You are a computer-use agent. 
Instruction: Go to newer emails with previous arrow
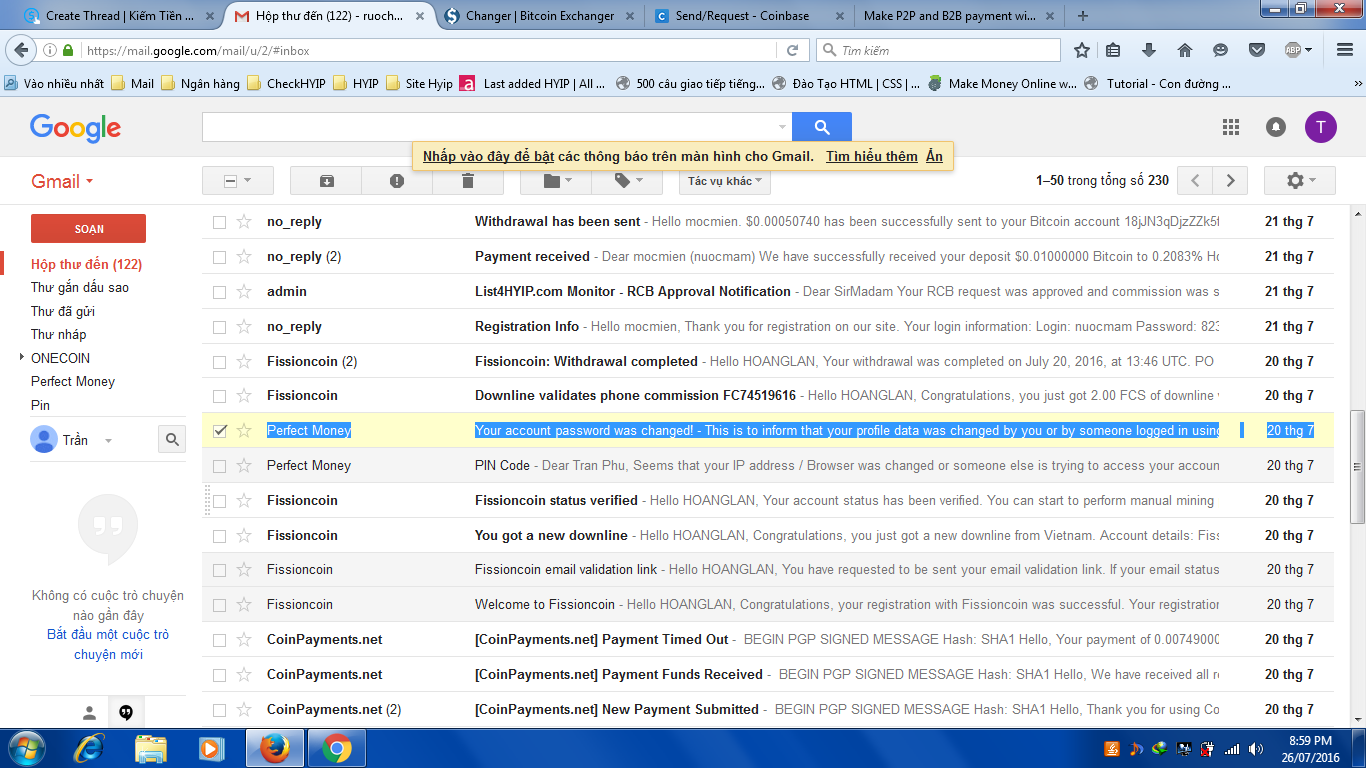pos(1195,181)
